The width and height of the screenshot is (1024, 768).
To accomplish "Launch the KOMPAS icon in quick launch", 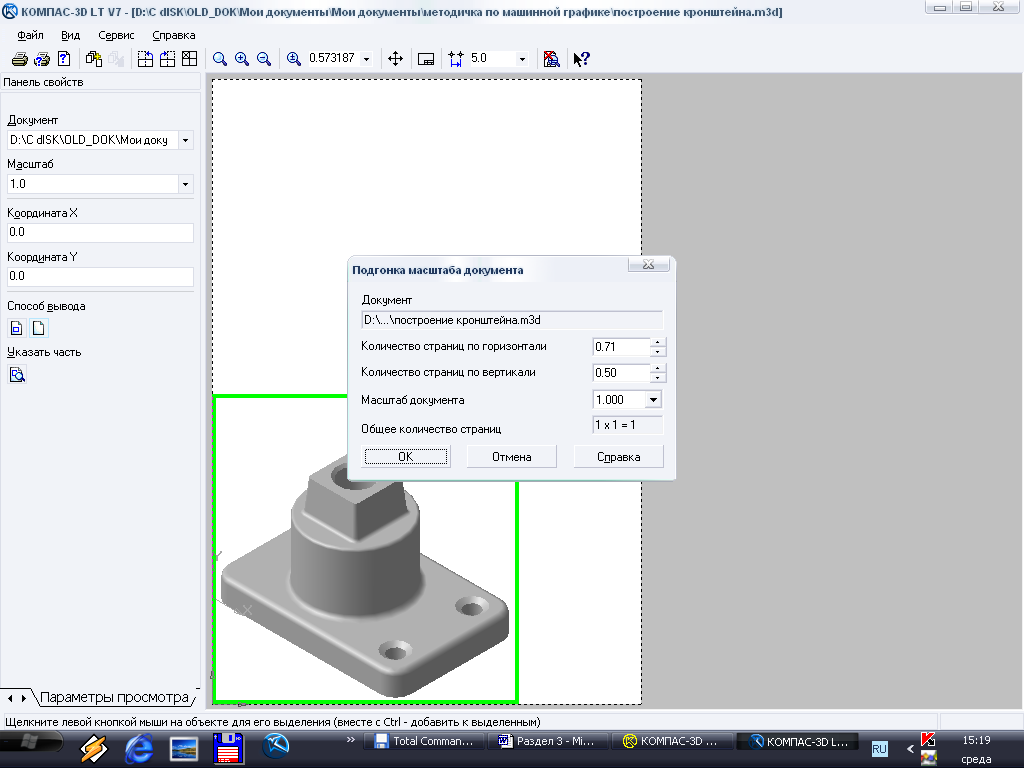I will coord(276,745).
